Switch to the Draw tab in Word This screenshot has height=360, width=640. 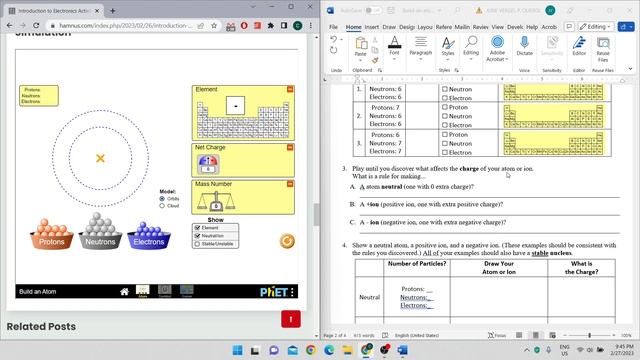(389, 27)
